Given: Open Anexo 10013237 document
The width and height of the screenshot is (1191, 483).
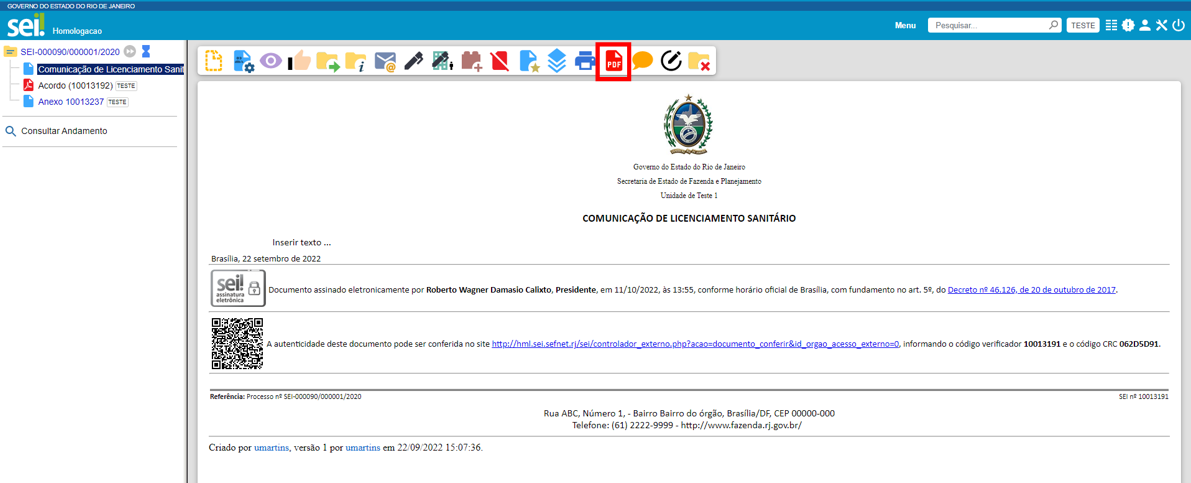Looking at the screenshot, I should tap(71, 102).
